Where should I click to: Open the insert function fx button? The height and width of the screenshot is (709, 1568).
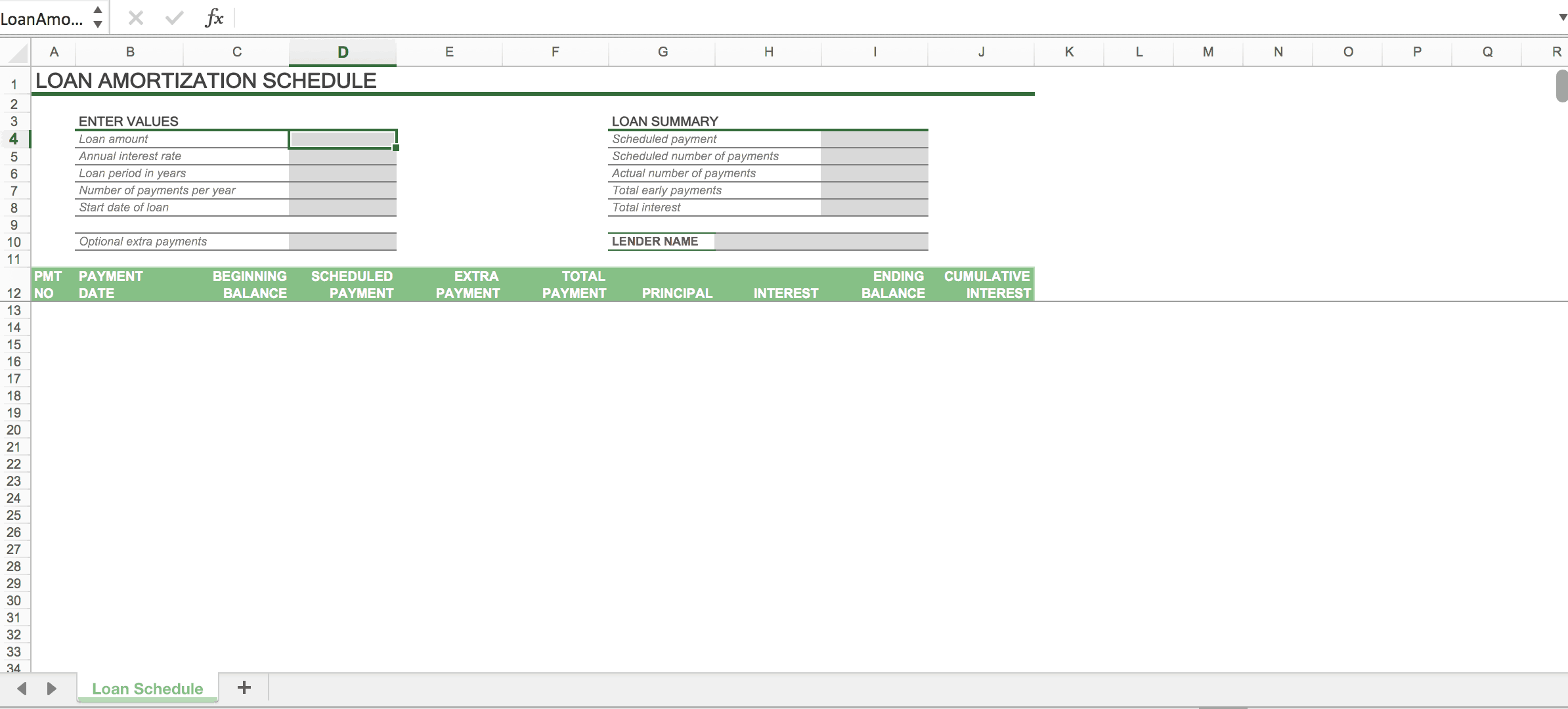(x=214, y=18)
